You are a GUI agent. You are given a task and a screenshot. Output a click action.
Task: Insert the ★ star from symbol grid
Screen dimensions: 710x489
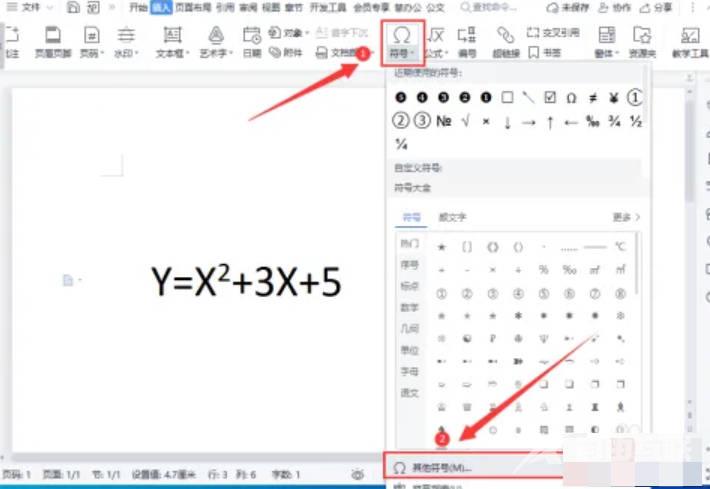click(x=441, y=247)
